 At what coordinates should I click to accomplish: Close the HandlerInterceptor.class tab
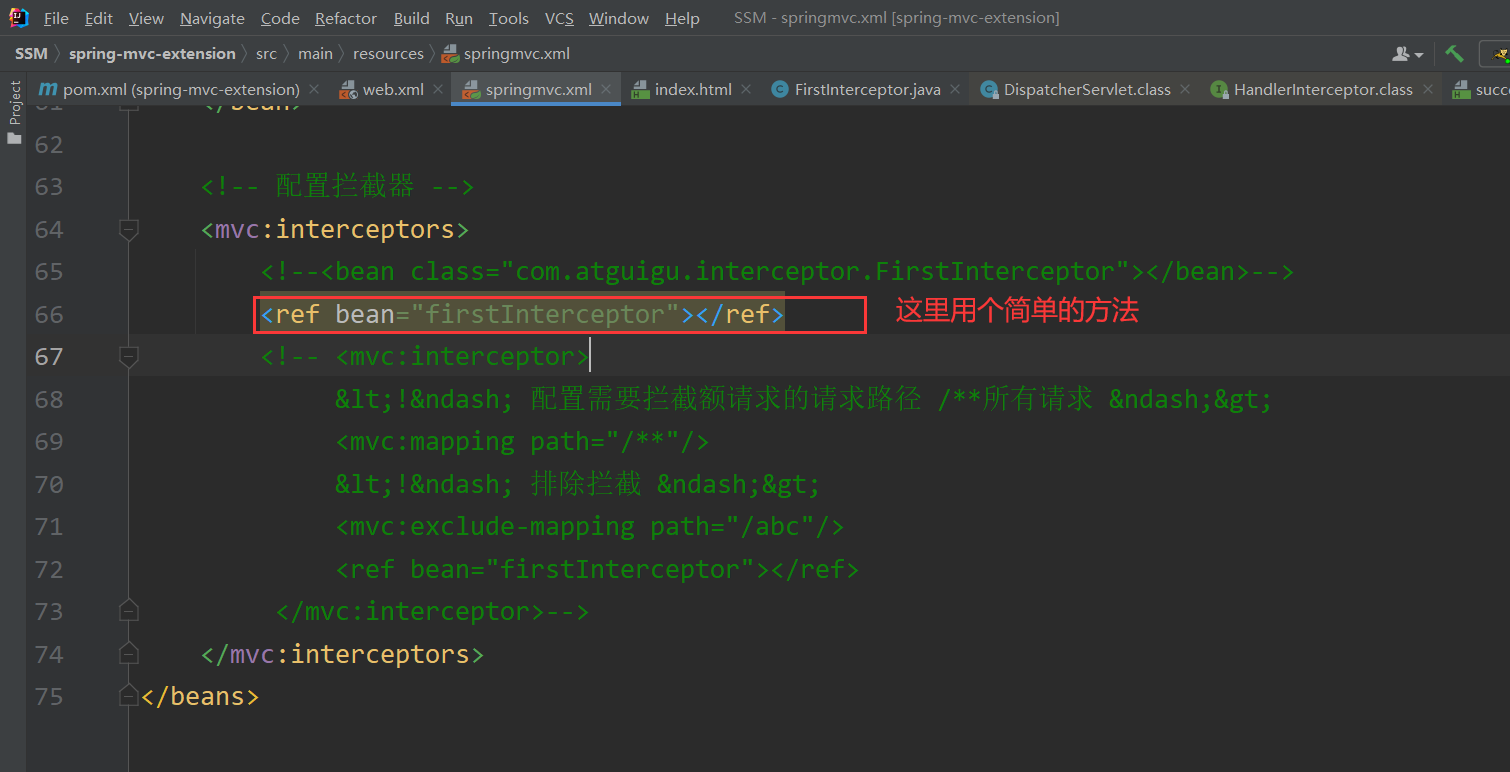point(1427,89)
